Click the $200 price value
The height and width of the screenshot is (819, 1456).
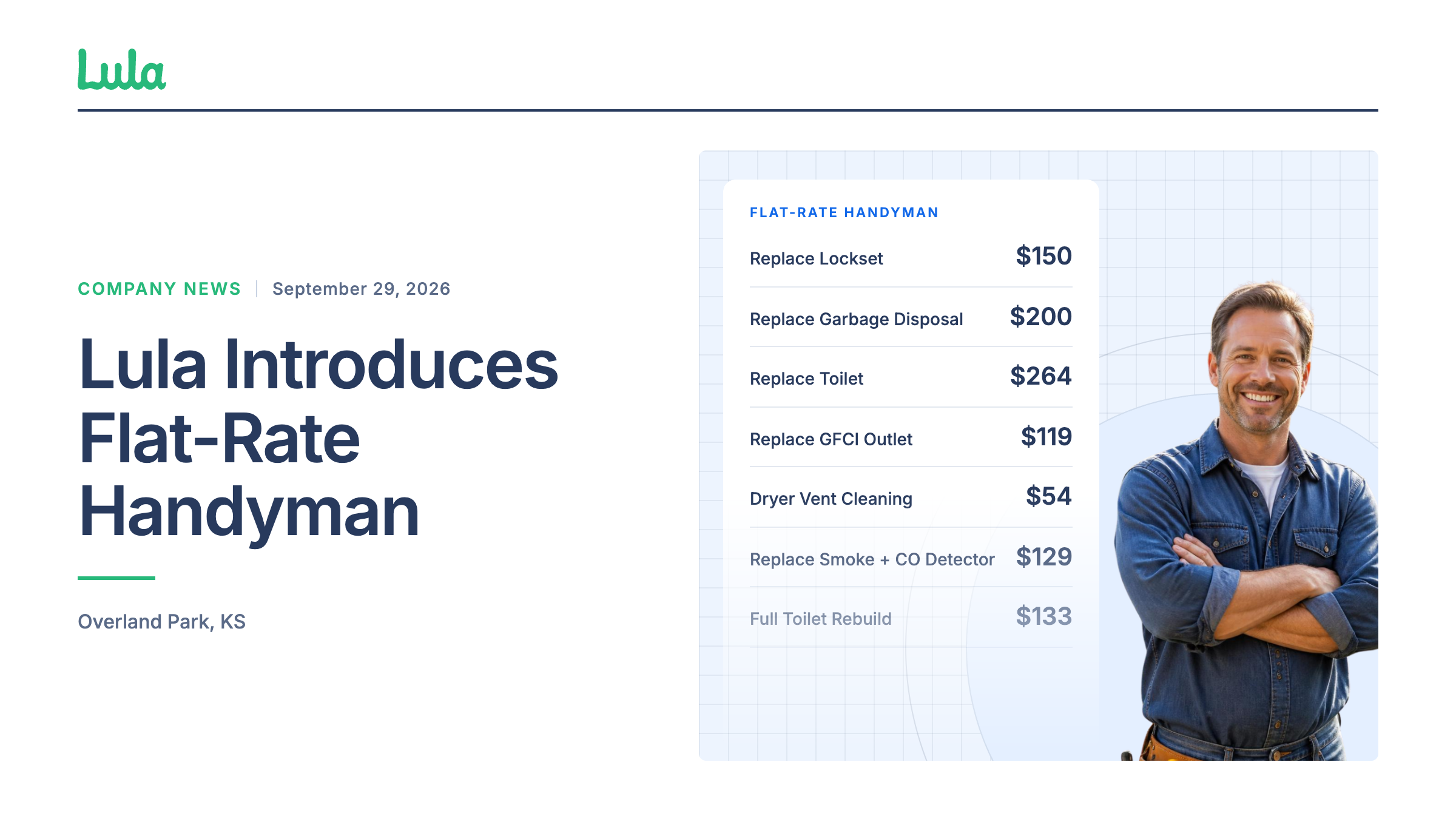click(1040, 317)
